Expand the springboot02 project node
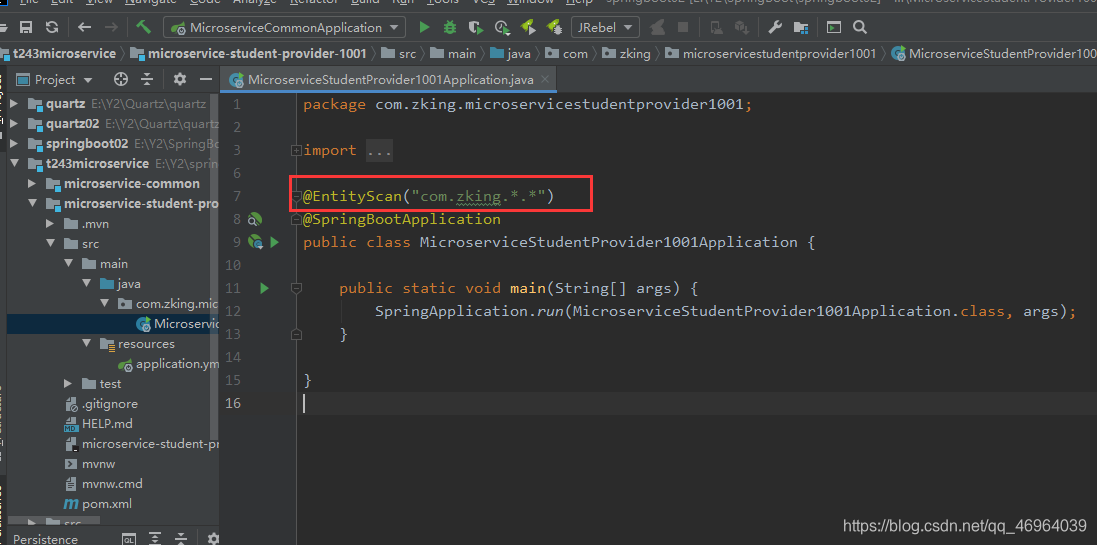The image size is (1097, 545). pos(15,143)
